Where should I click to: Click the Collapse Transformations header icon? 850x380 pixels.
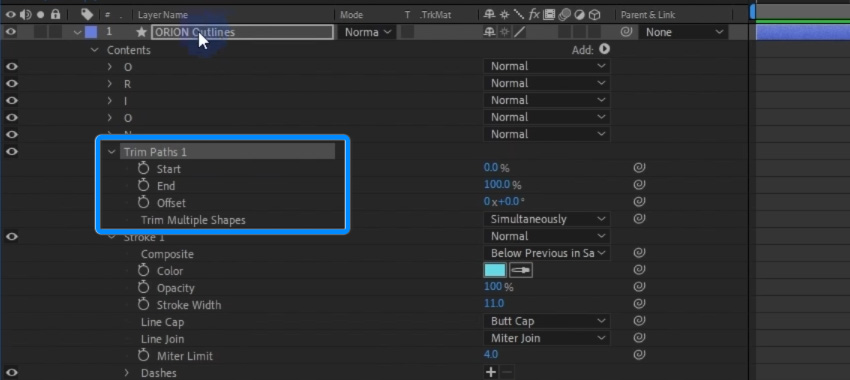(x=505, y=15)
